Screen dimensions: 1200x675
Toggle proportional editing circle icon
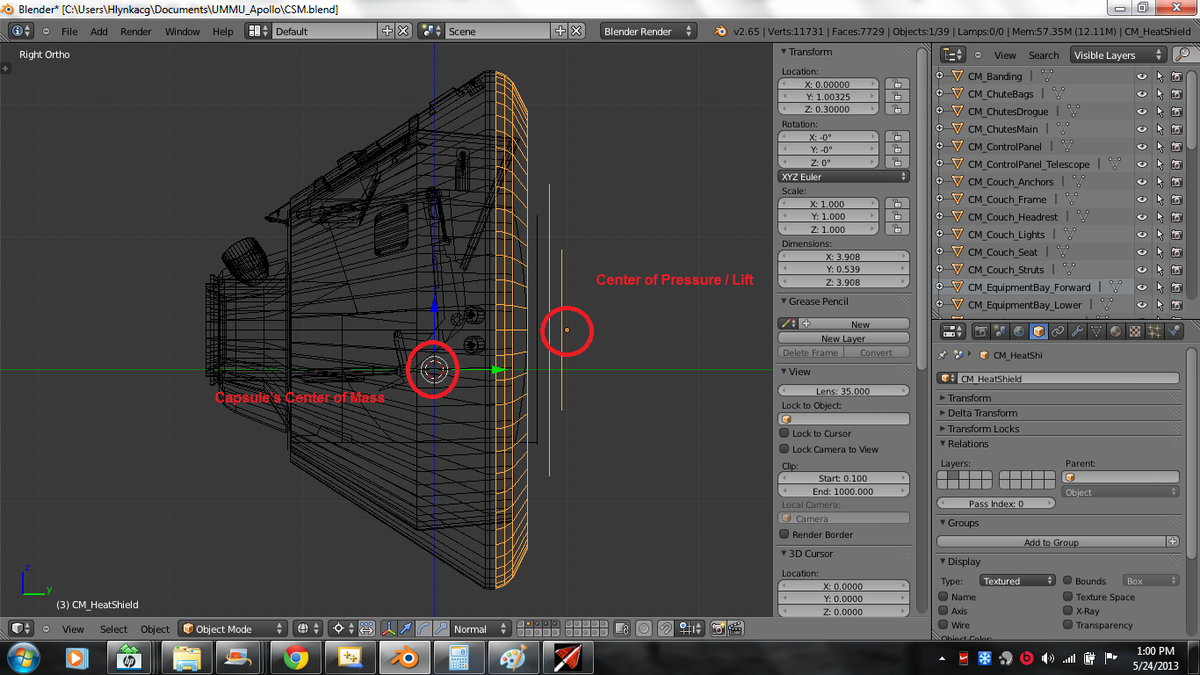[x=644, y=629]
